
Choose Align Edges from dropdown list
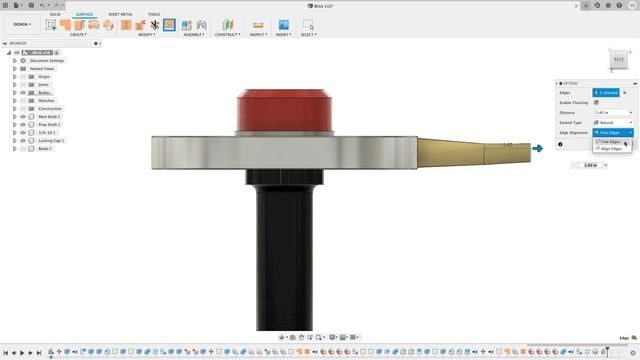click(x=612, y=149)
